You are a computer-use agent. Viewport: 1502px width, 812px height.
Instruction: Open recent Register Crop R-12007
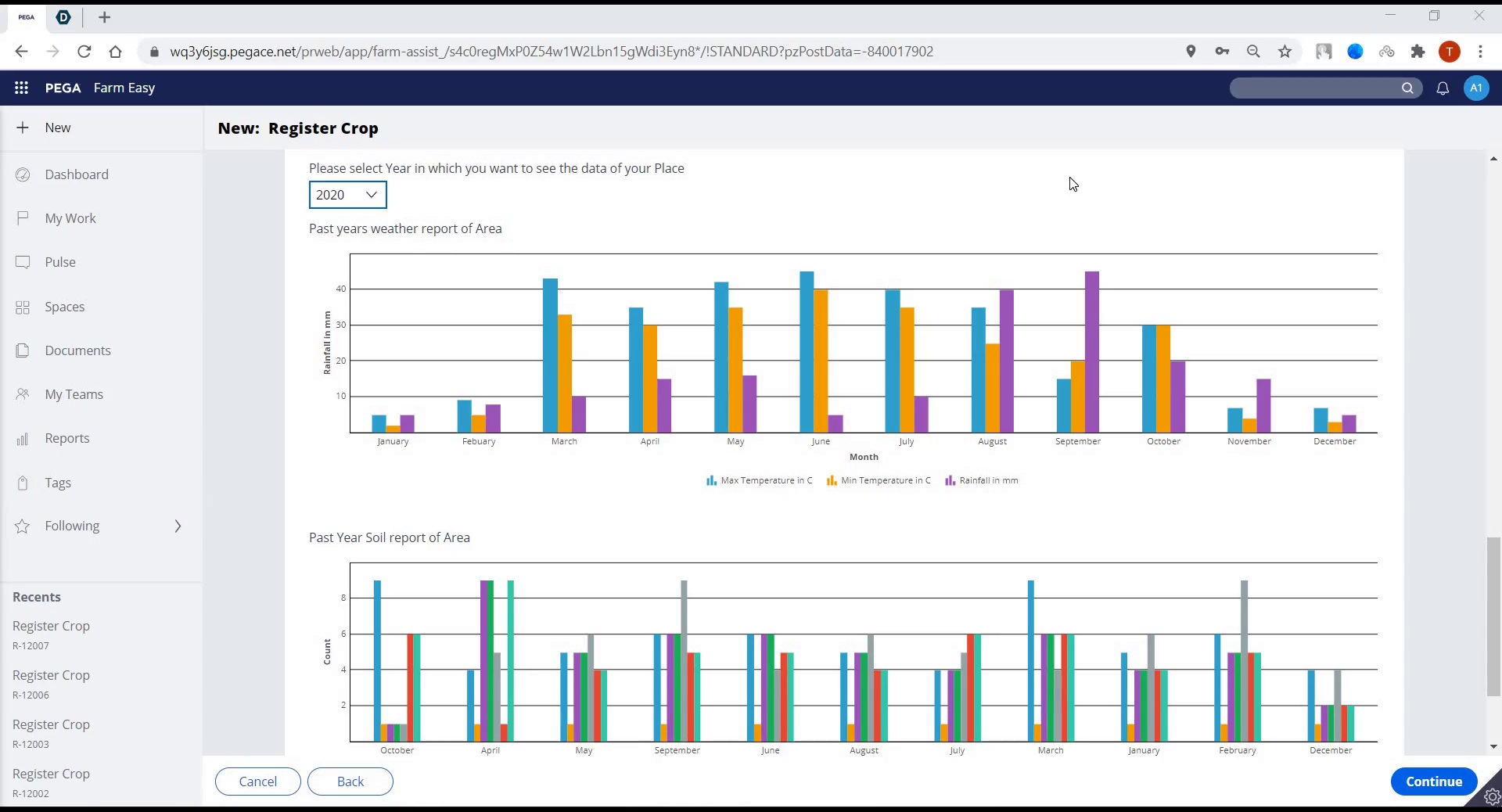51,634
